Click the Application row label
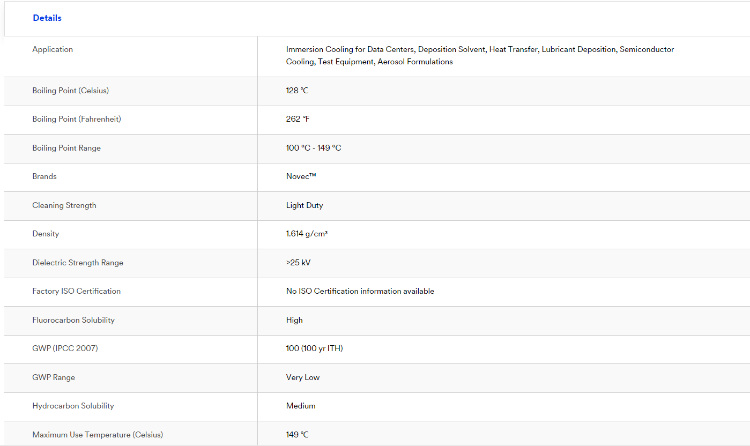The height and width of the screenshot is (446, 750). pos(53,49)
